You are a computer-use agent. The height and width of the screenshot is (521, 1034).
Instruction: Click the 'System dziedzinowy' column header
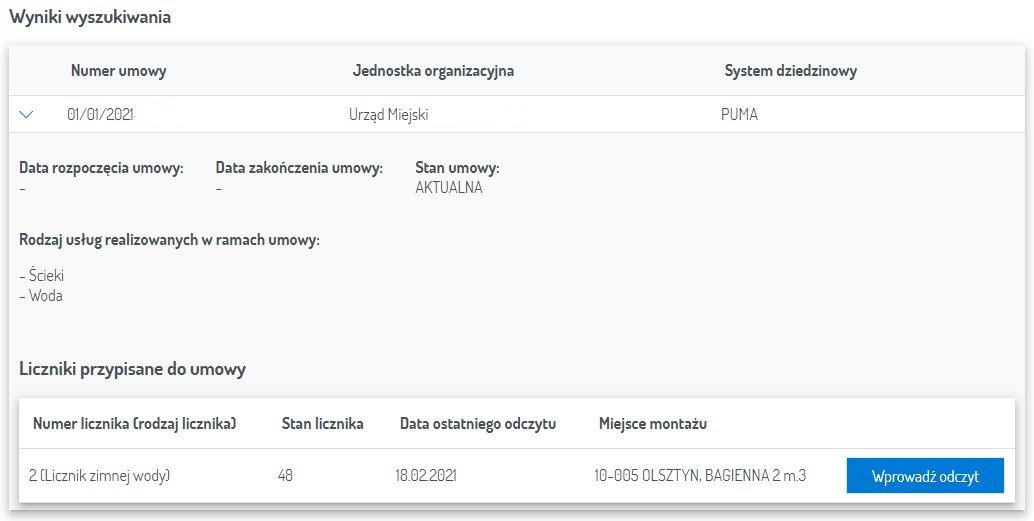coord(790,71)
